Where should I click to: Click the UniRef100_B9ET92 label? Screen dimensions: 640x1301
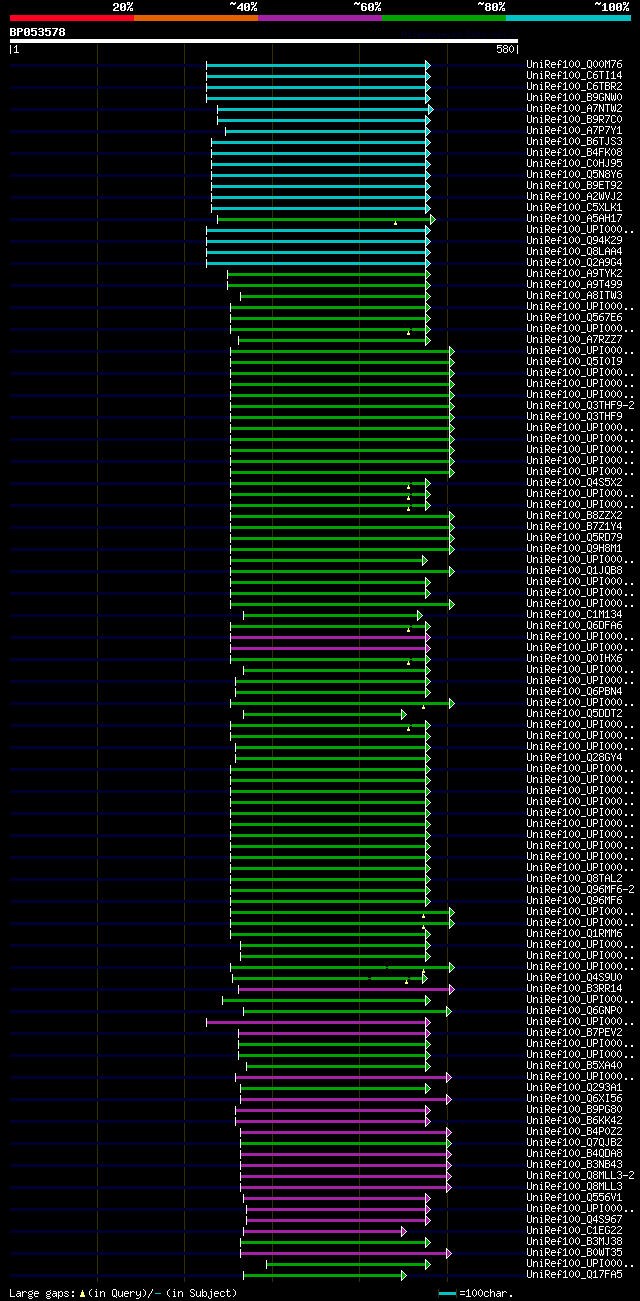574,186
